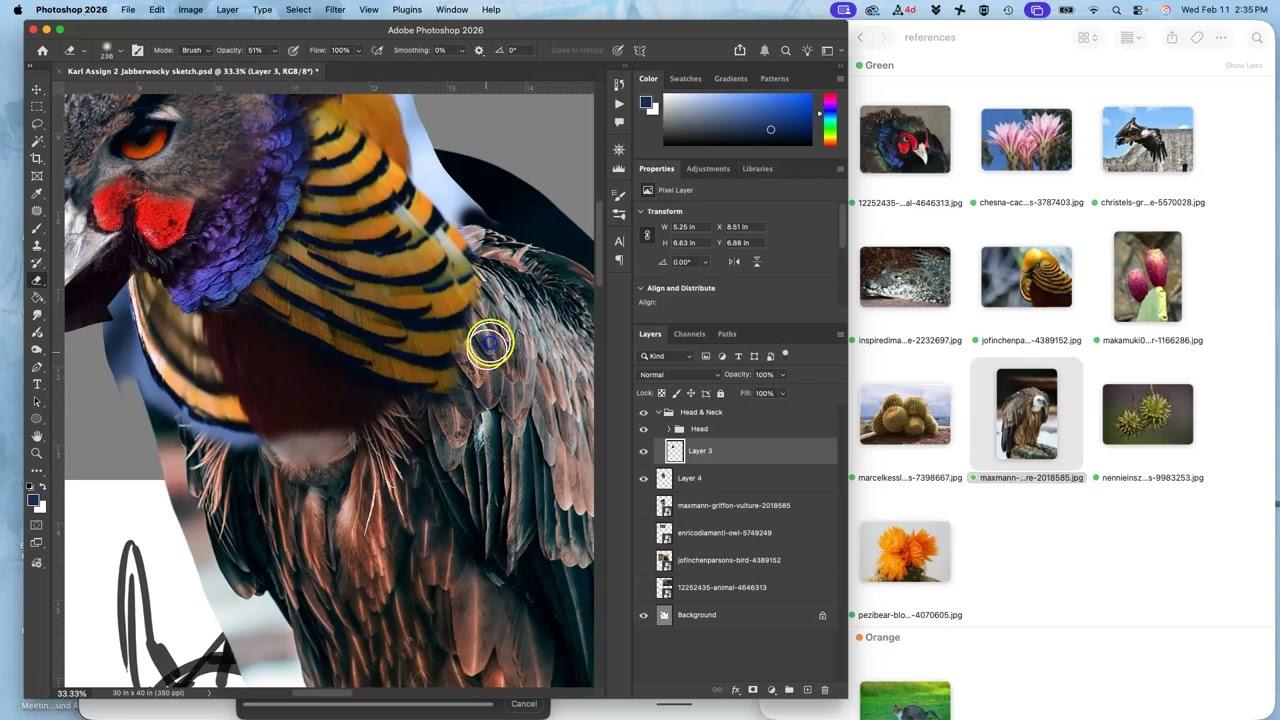Open the Adjustments tab

click(708, 168)
